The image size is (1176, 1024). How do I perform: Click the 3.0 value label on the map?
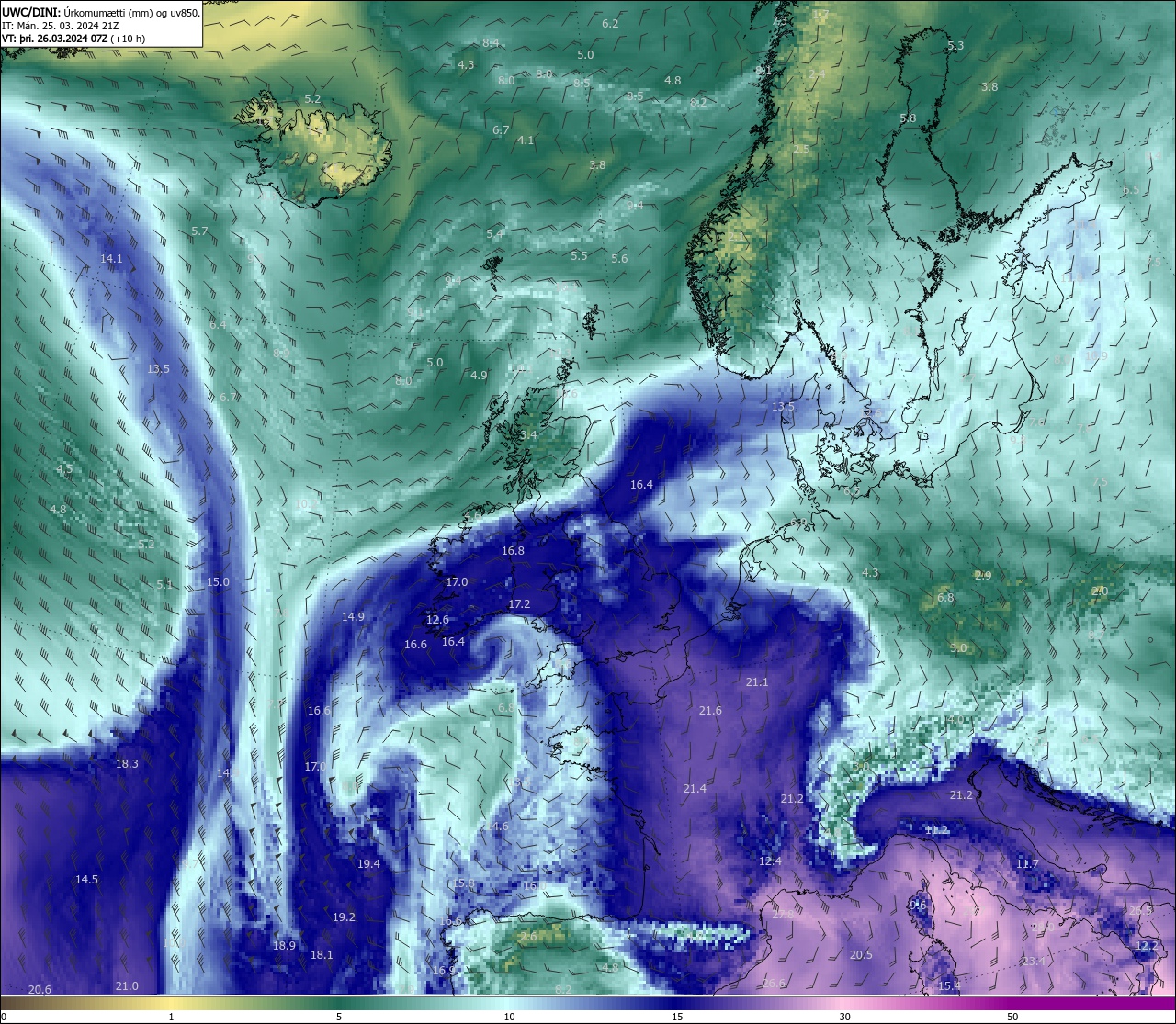coord(958,648)
